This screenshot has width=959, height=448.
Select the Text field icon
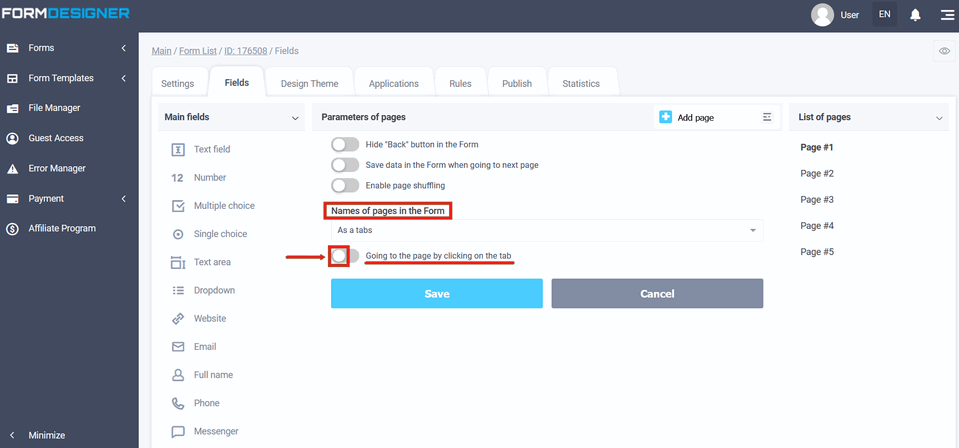click(x=178, y=149)
